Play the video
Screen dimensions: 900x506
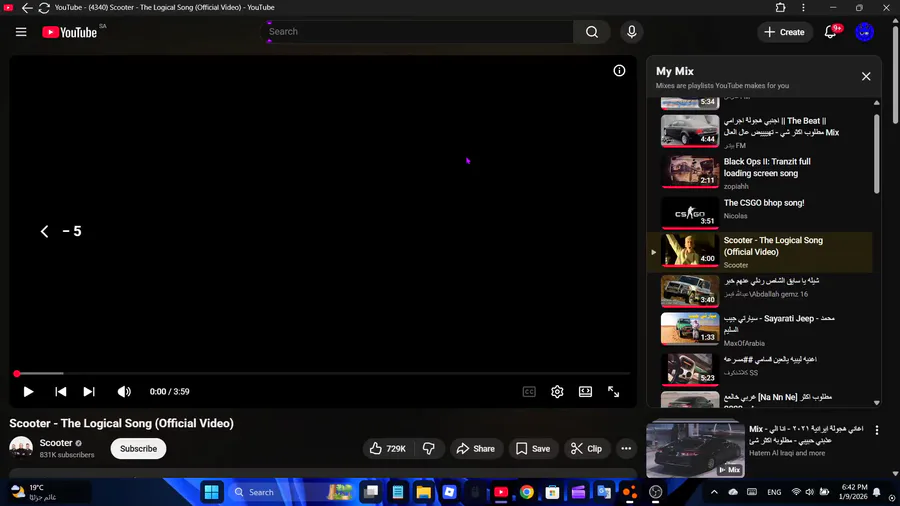pyautogui.click(x=28, y=392)
